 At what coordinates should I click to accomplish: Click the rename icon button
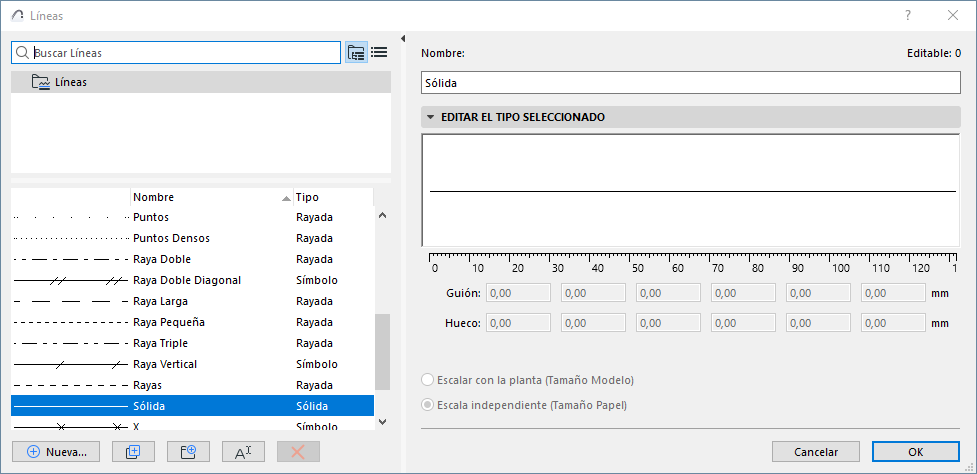243,452
